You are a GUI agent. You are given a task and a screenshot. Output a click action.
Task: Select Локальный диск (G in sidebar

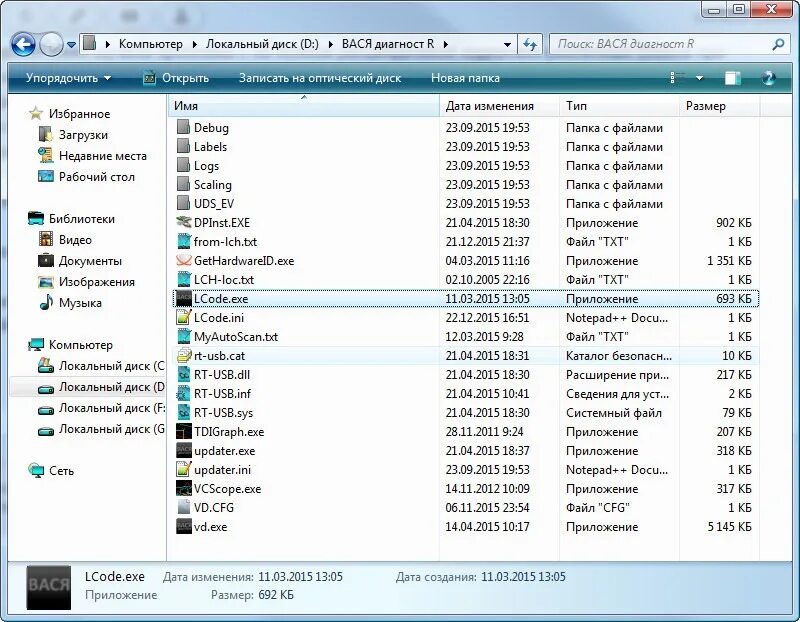pyautogui.click(x=101, y=429)
